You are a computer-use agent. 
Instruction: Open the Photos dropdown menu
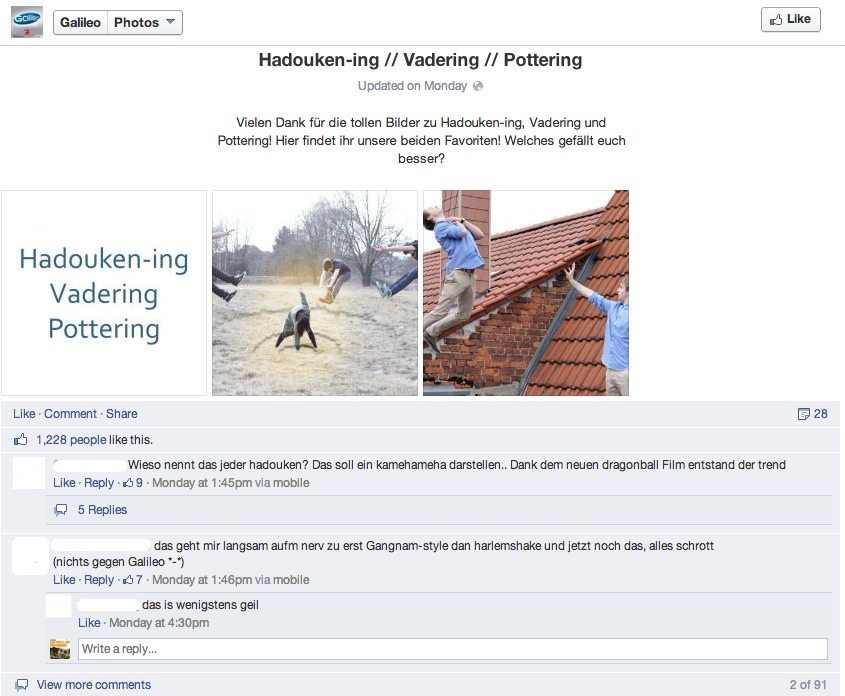point(144,23)
